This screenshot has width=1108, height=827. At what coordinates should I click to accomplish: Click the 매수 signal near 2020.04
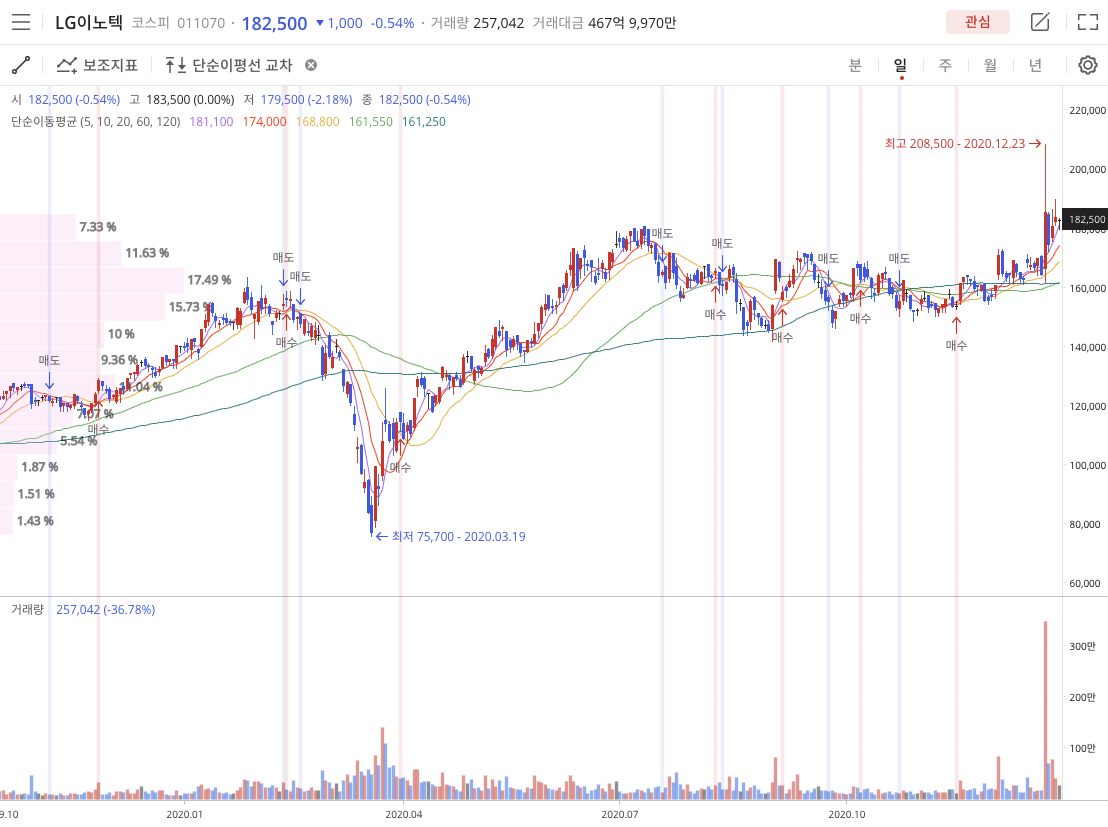tap(400, 467)
